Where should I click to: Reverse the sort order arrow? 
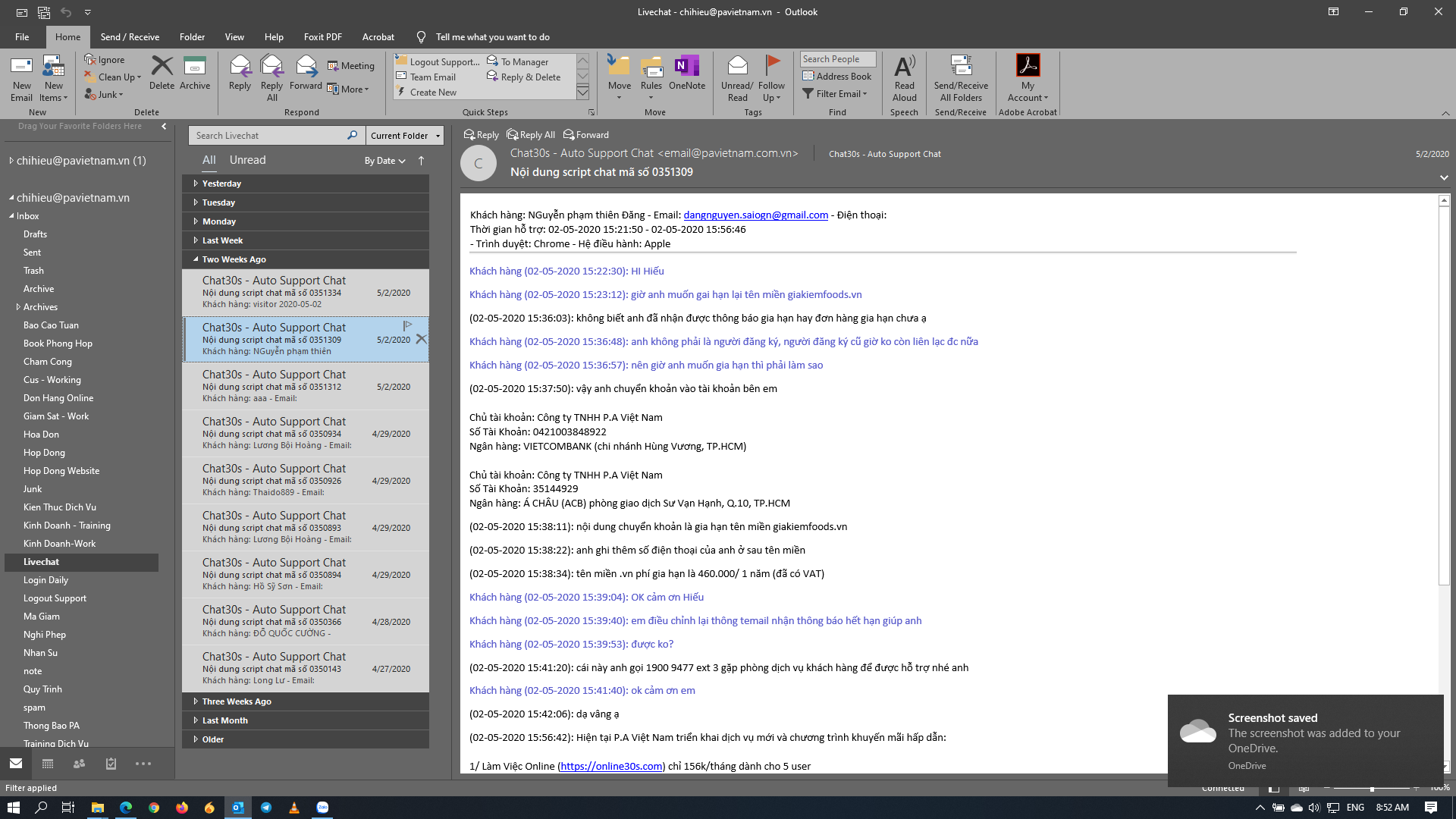[422, 161]
